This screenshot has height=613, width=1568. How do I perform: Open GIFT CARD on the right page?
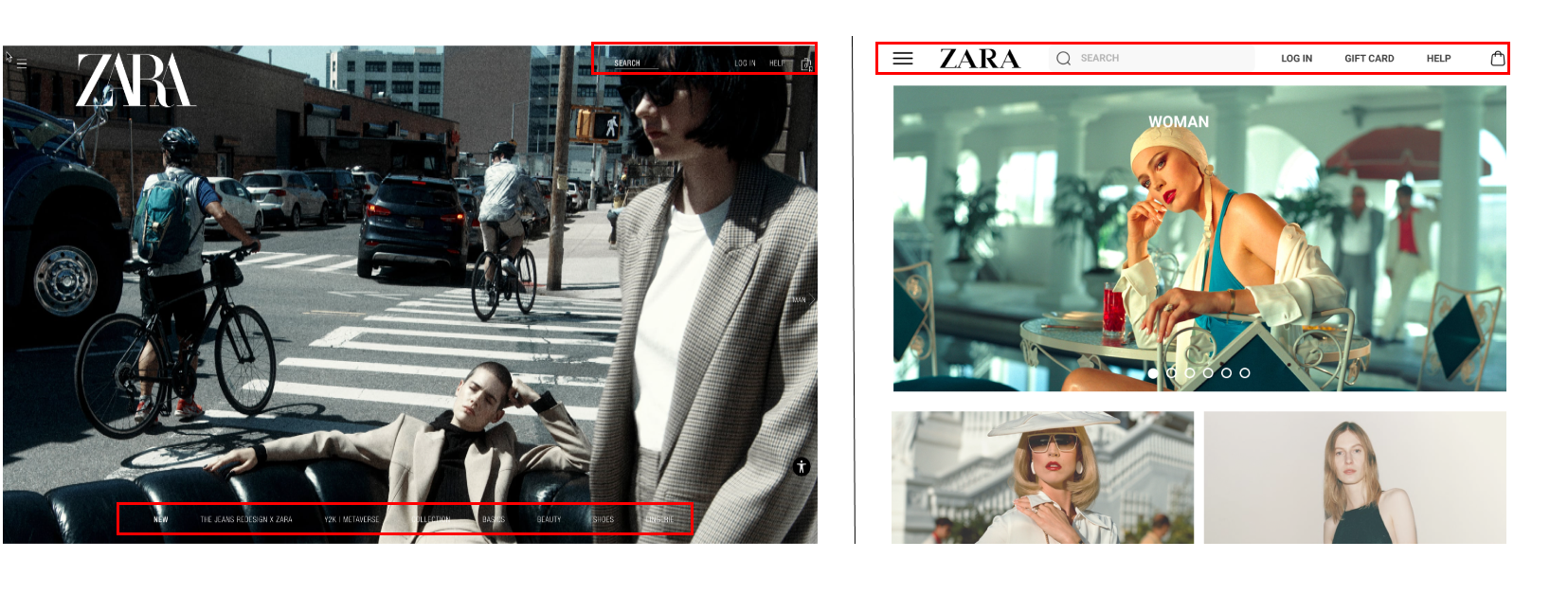(x=1369, y=59)
